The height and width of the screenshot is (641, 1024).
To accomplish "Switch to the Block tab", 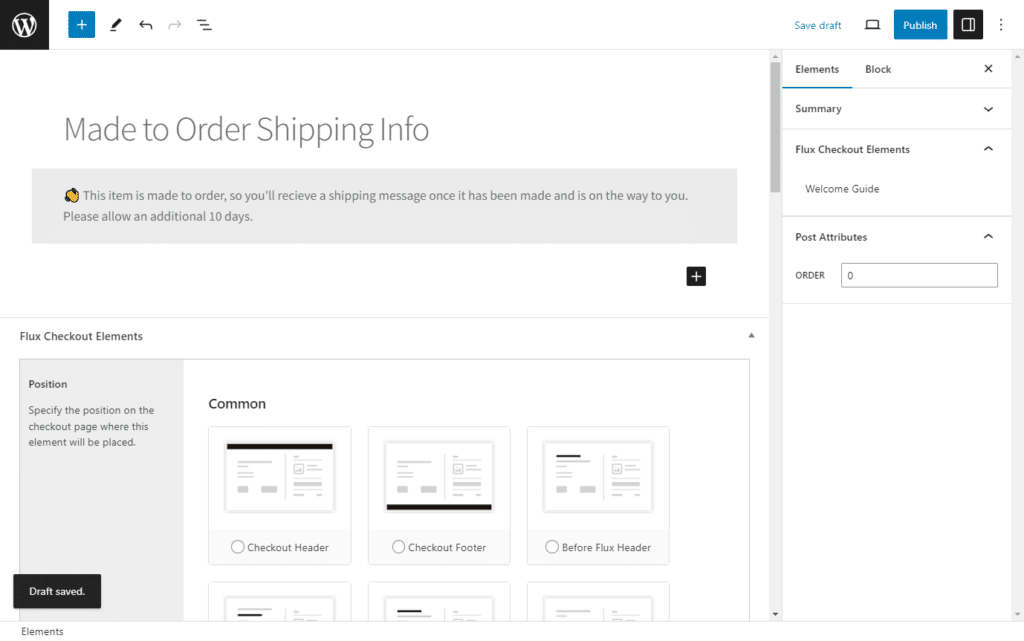I will point(877,69).
